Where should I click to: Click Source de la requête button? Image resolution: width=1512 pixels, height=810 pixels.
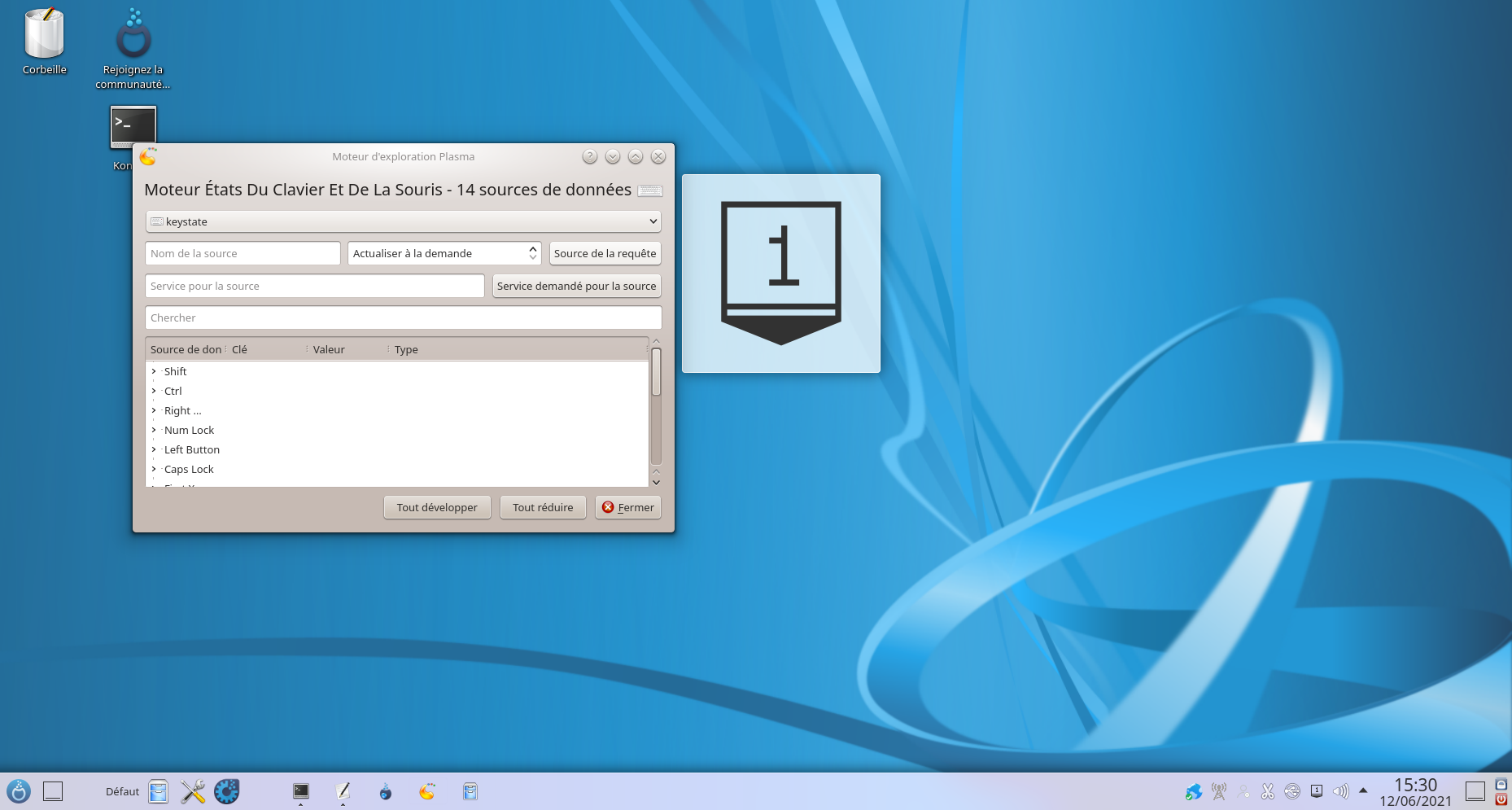605,253
